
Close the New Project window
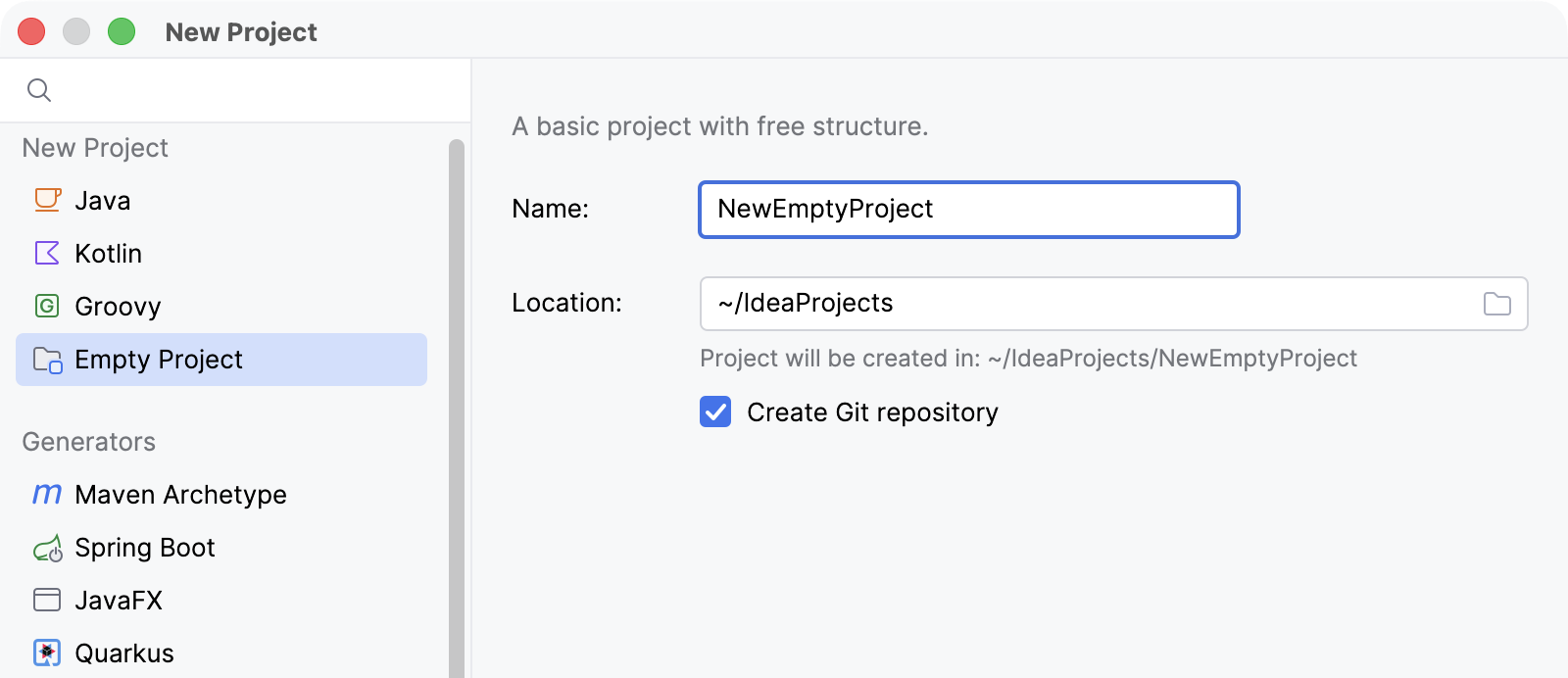coord(31,31)
